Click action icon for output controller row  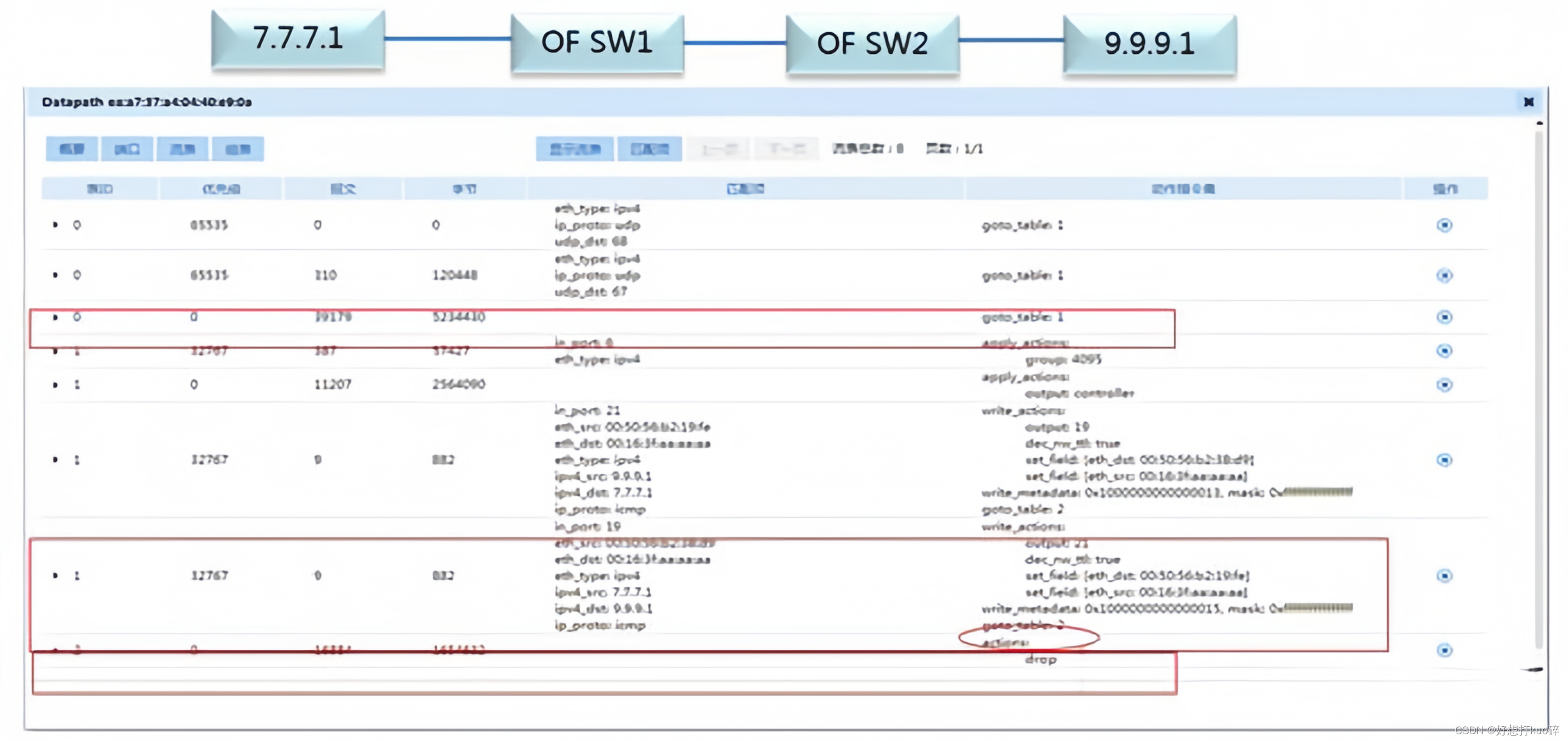pos(1444,385)
